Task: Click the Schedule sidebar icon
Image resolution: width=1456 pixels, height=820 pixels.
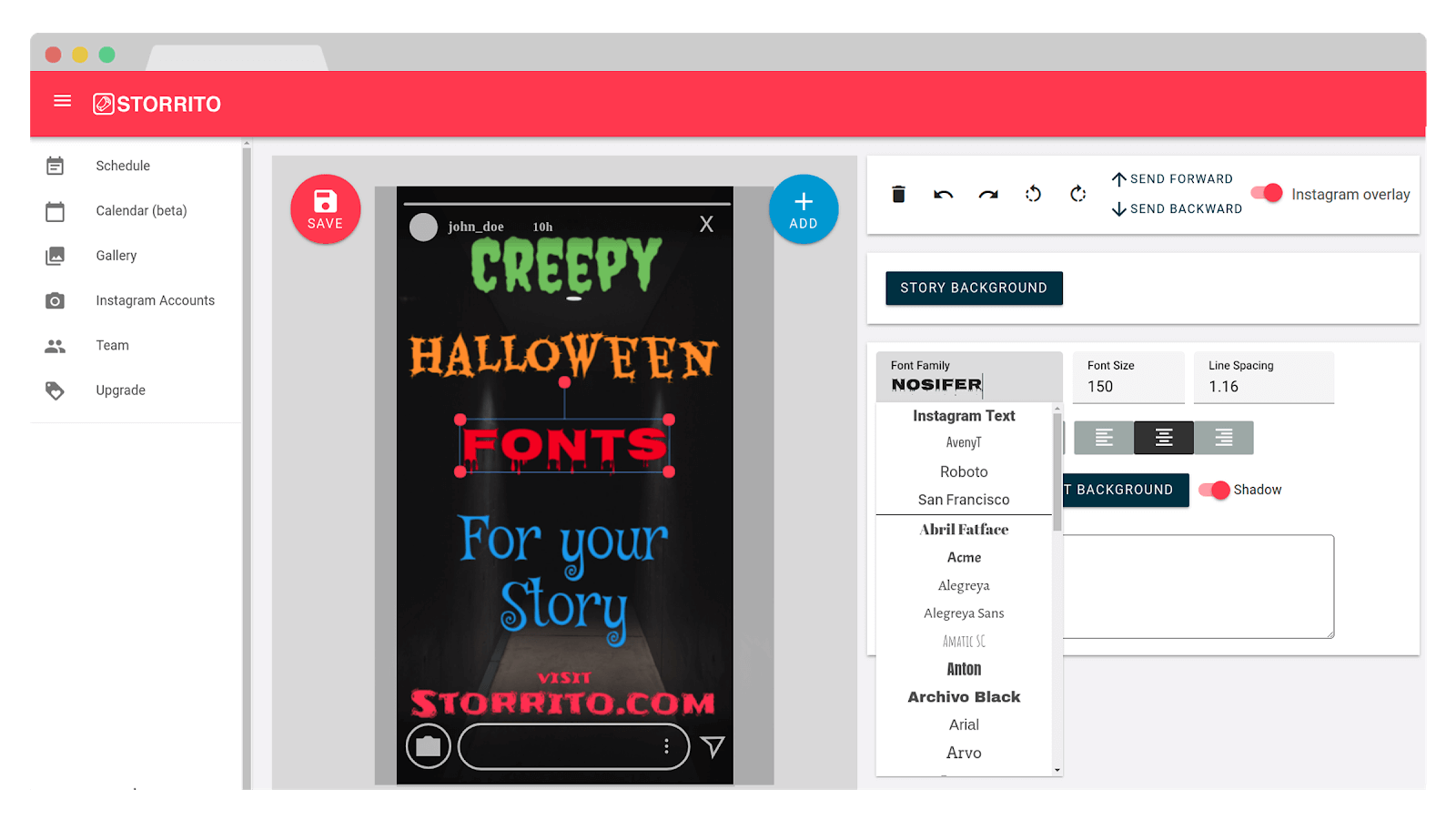Action: tap(56, 166)
